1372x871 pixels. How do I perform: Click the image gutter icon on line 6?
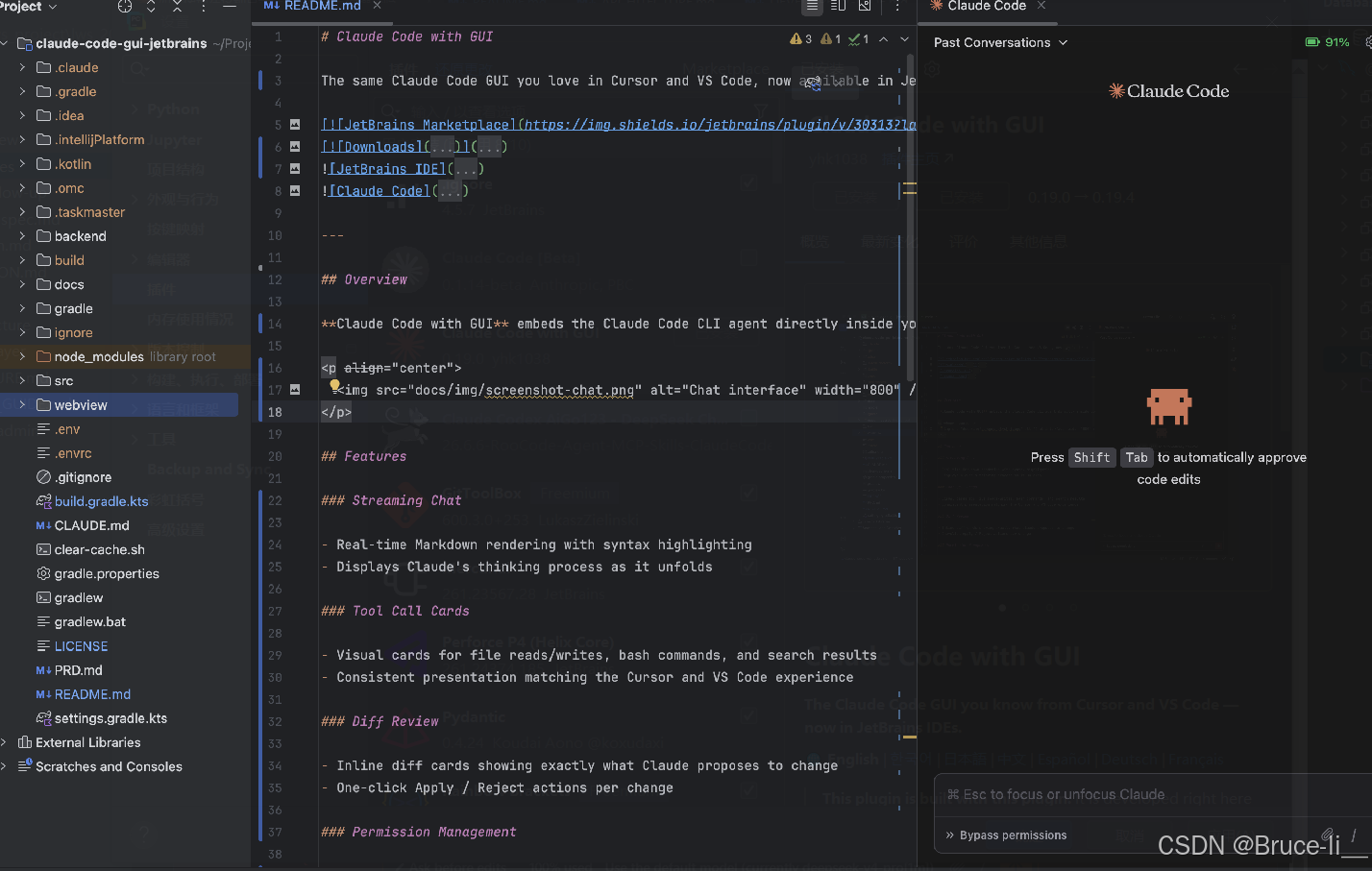coord(295,147)
